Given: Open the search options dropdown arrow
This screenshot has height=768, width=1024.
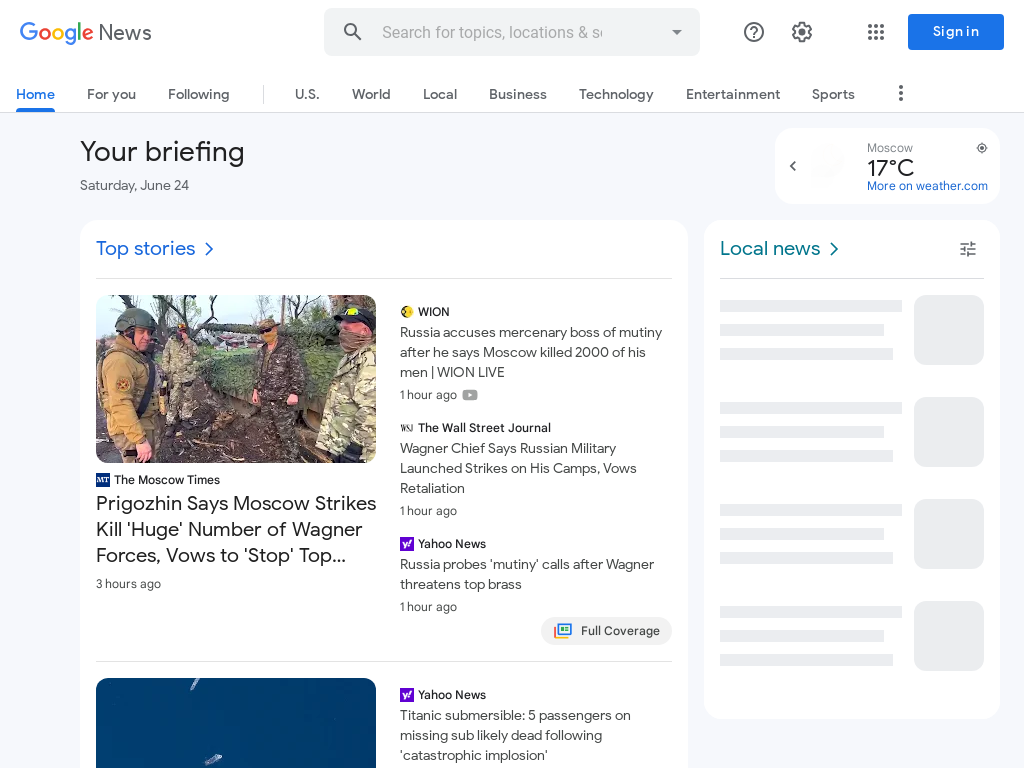Looking at the screenshot, I should pos(677,32).
